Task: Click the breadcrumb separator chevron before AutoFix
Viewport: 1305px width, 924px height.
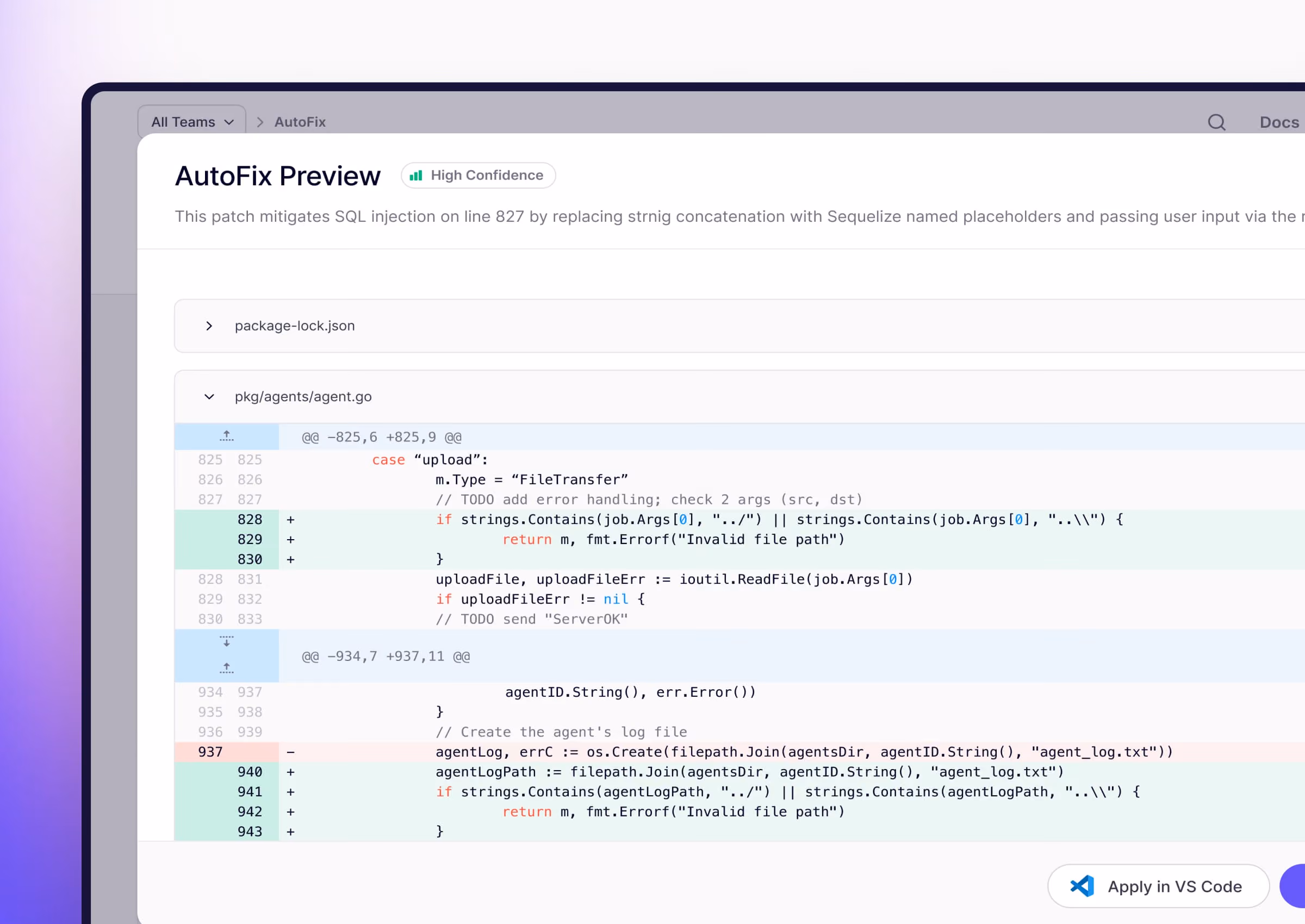Action: click(260, 122)
